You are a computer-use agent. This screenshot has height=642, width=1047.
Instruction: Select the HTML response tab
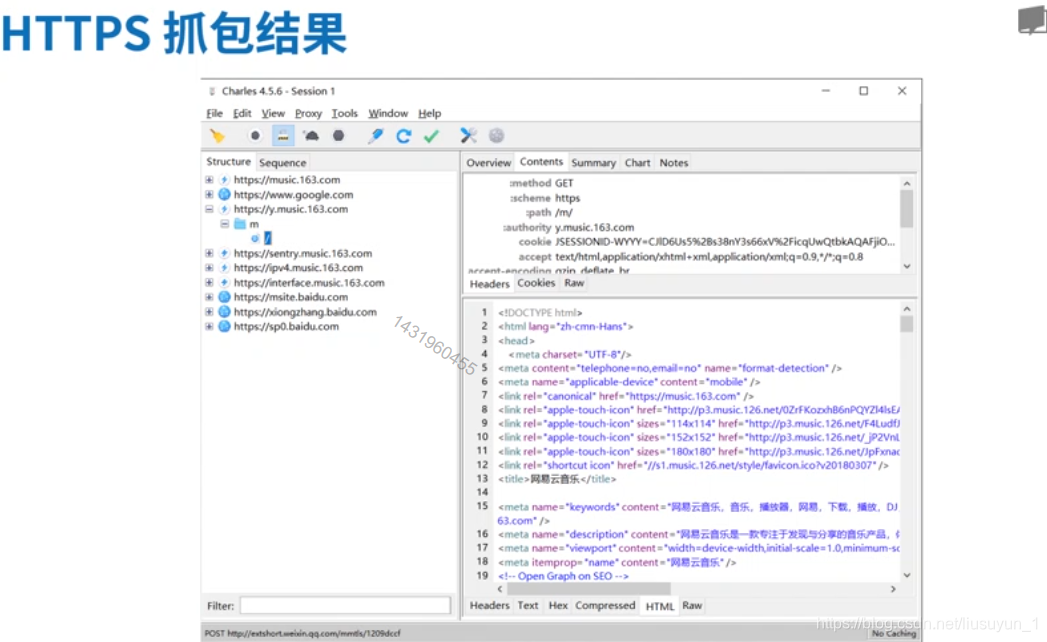pos(660,606)
